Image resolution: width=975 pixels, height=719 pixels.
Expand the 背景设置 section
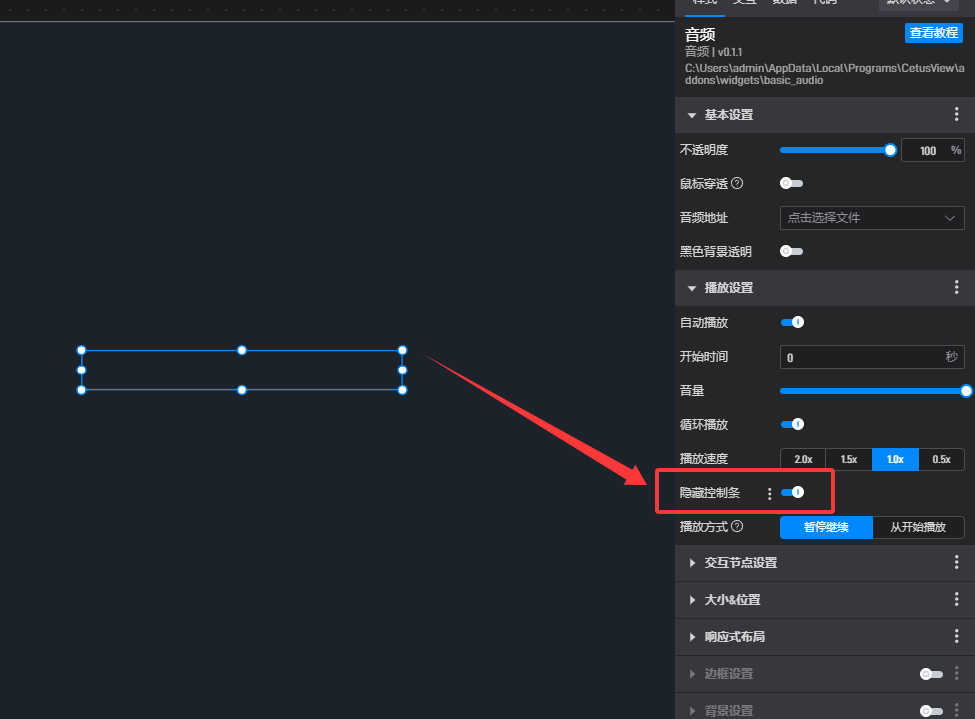click(692, 711)
